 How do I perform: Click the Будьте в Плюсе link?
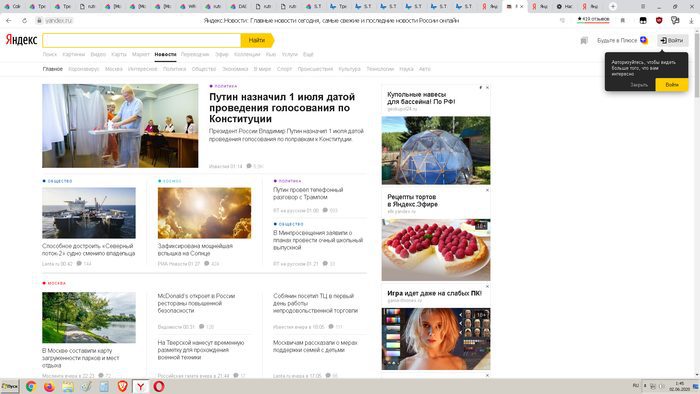pyautogui.click(x=617, y=40)
